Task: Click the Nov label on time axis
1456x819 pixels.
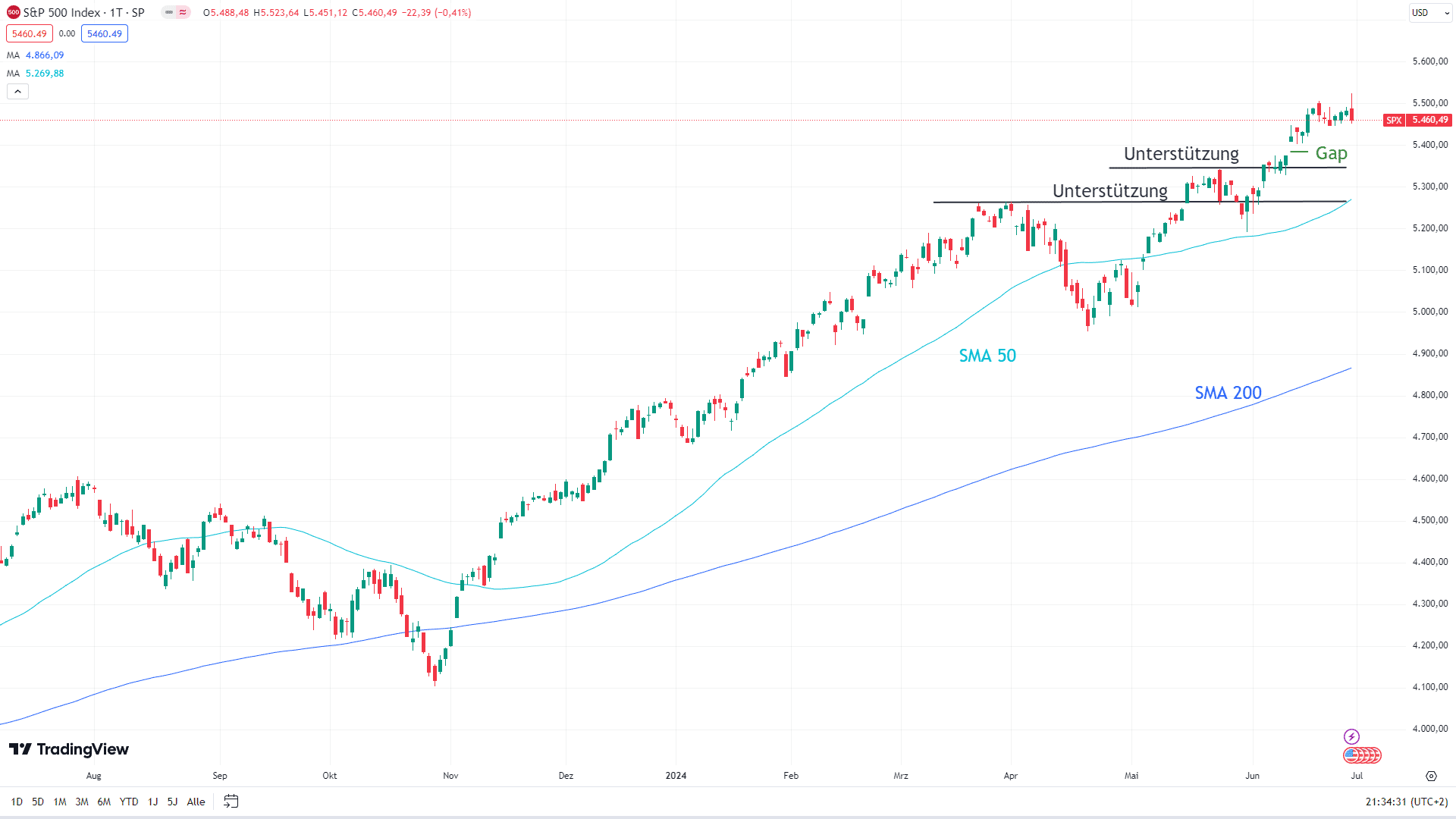Action: (450, 776)
